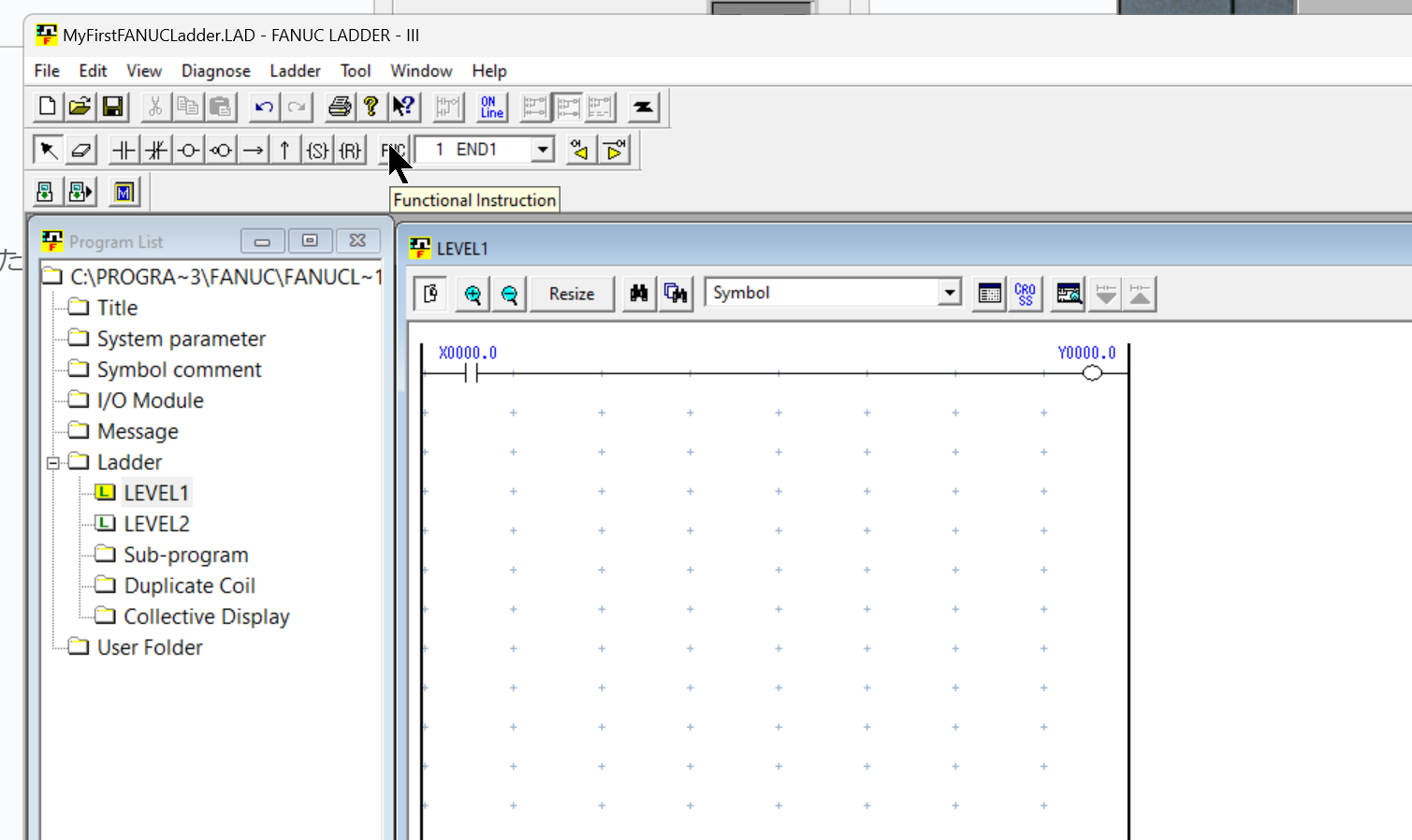Click the New file icon
1412x840 pixels.
(47, 107)
